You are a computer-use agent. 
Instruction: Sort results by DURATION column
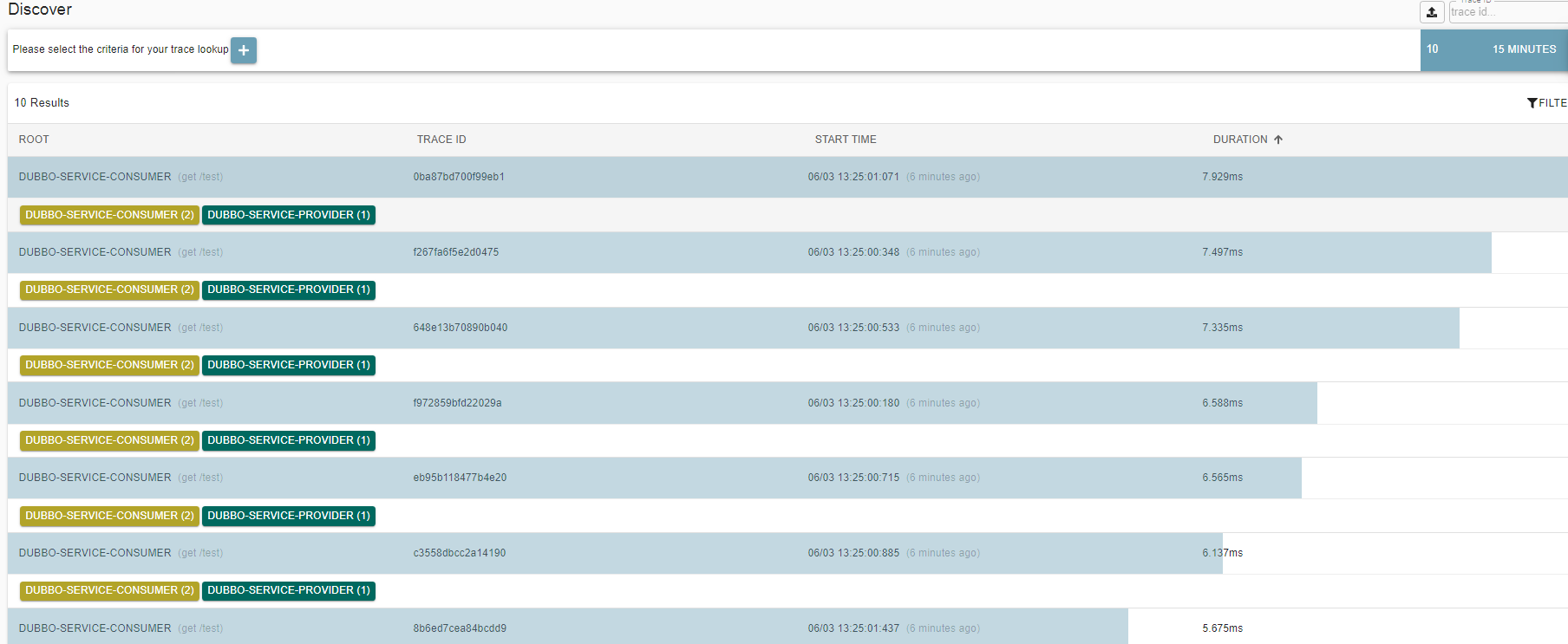(1240, 140)
